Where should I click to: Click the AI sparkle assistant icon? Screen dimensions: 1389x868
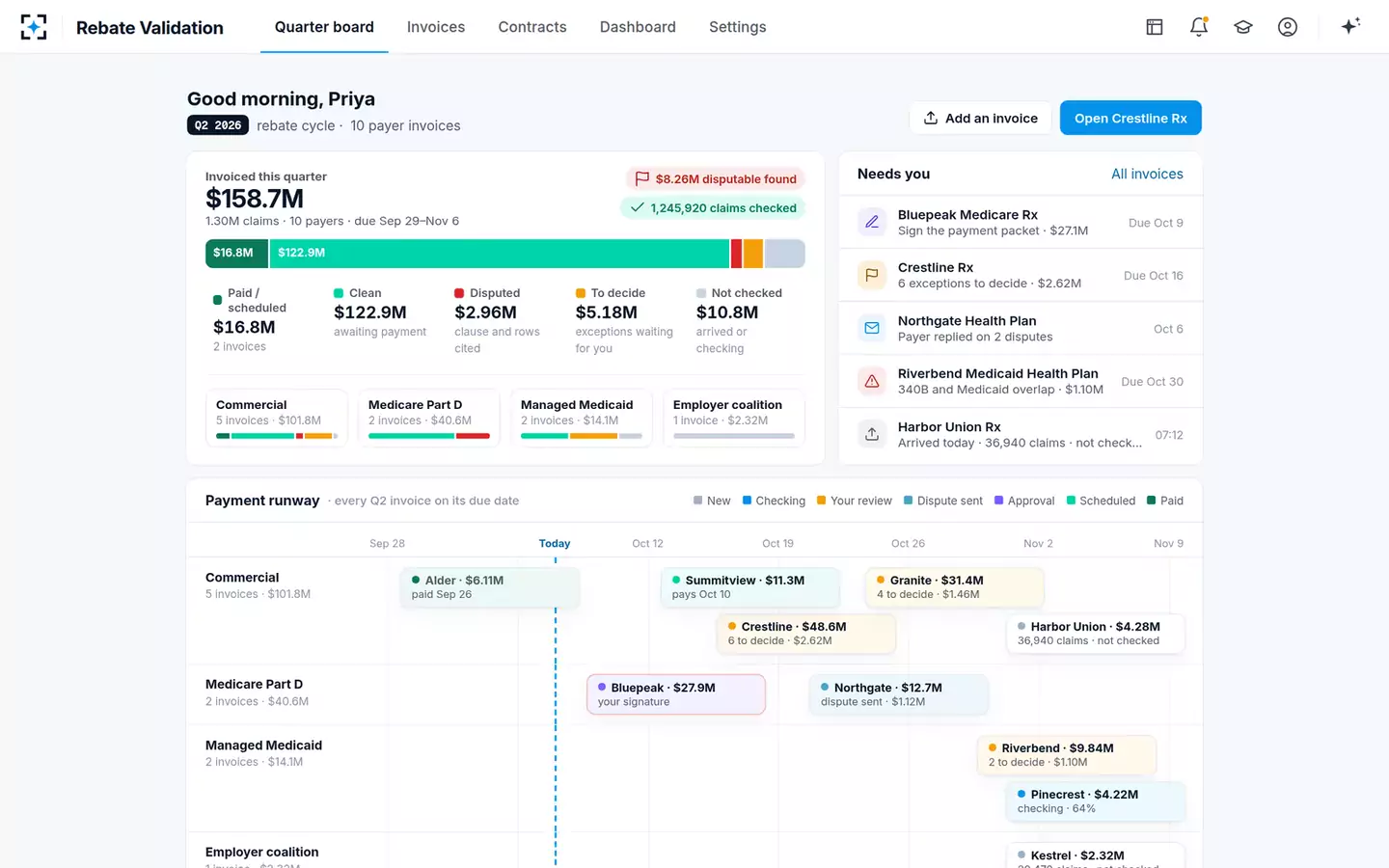coord(1350,26)
